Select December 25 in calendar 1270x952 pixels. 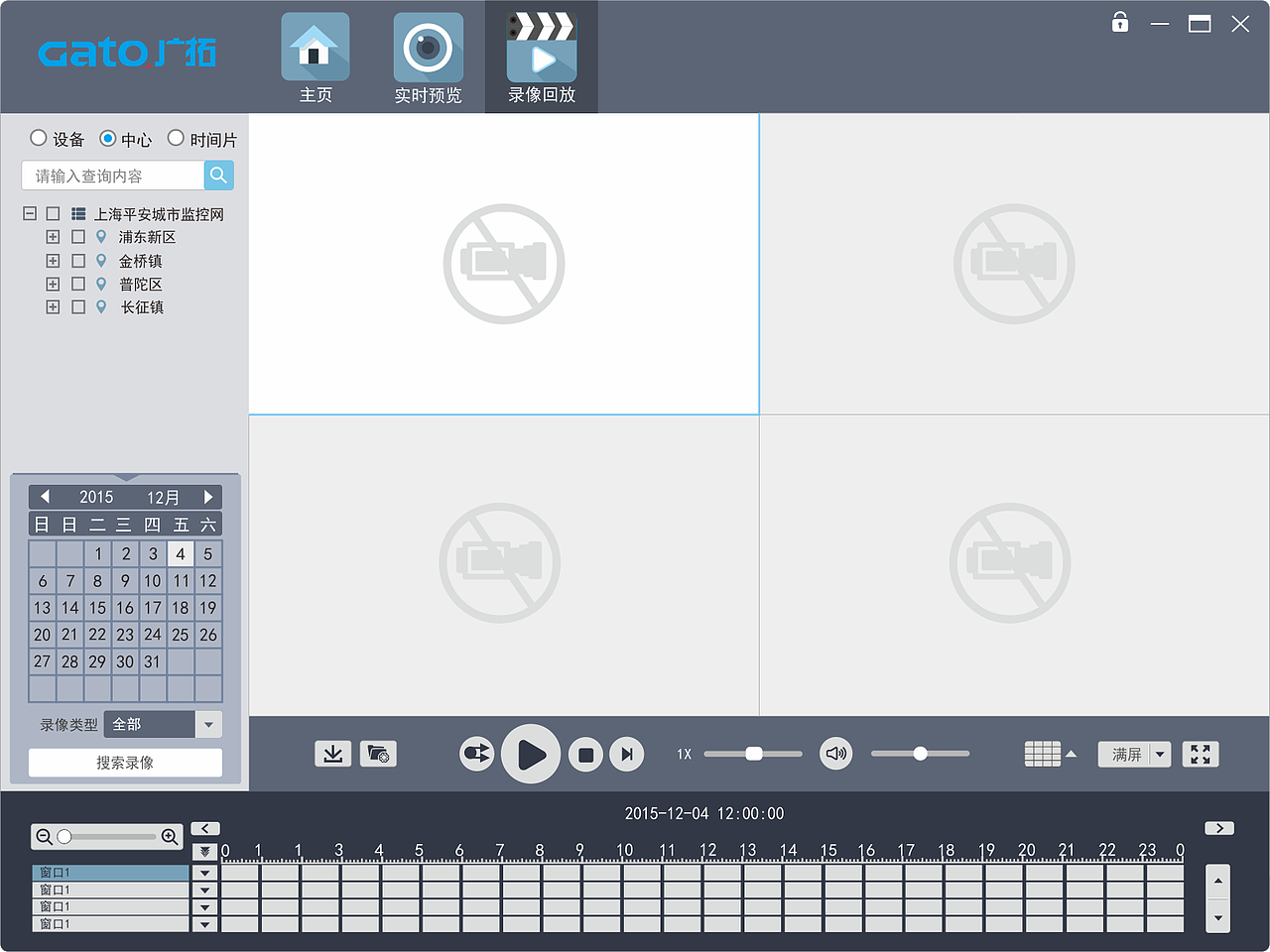(181, 635)
